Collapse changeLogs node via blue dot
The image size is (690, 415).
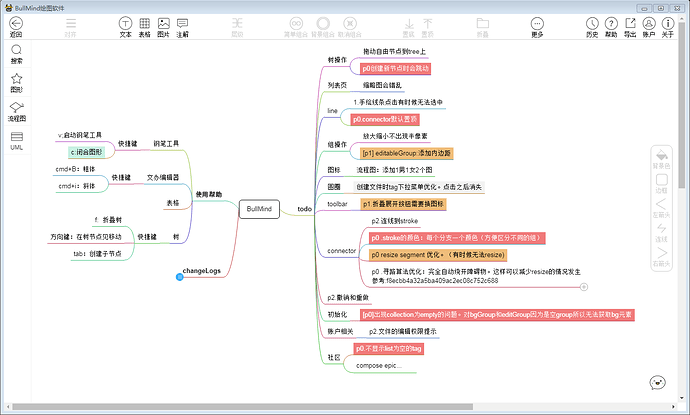pyautogui.click(x=180, y=277)
